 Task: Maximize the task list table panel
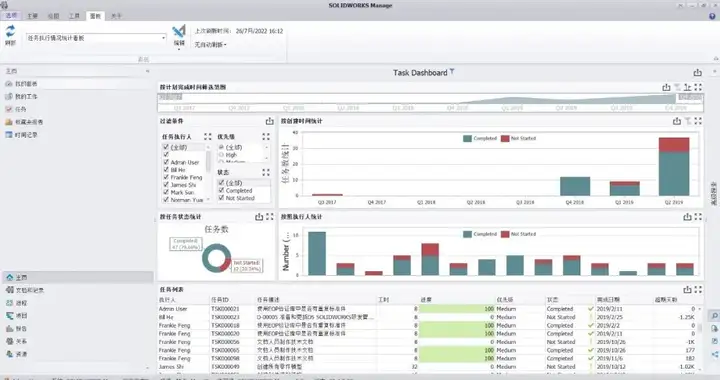pyautogui.click(x=698, y=290)
